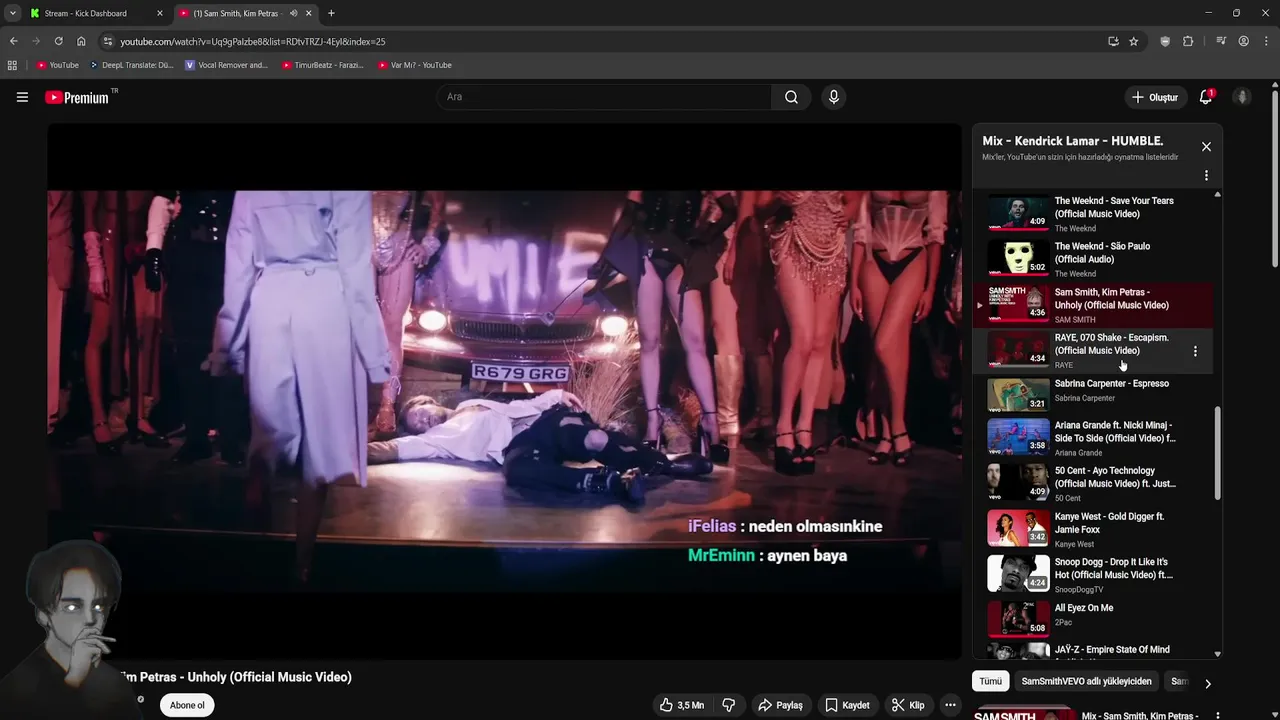Open the tab search dropdown arrow
Image resolution: width=1280 pixels, height=720 pixels.
(12, 13)
